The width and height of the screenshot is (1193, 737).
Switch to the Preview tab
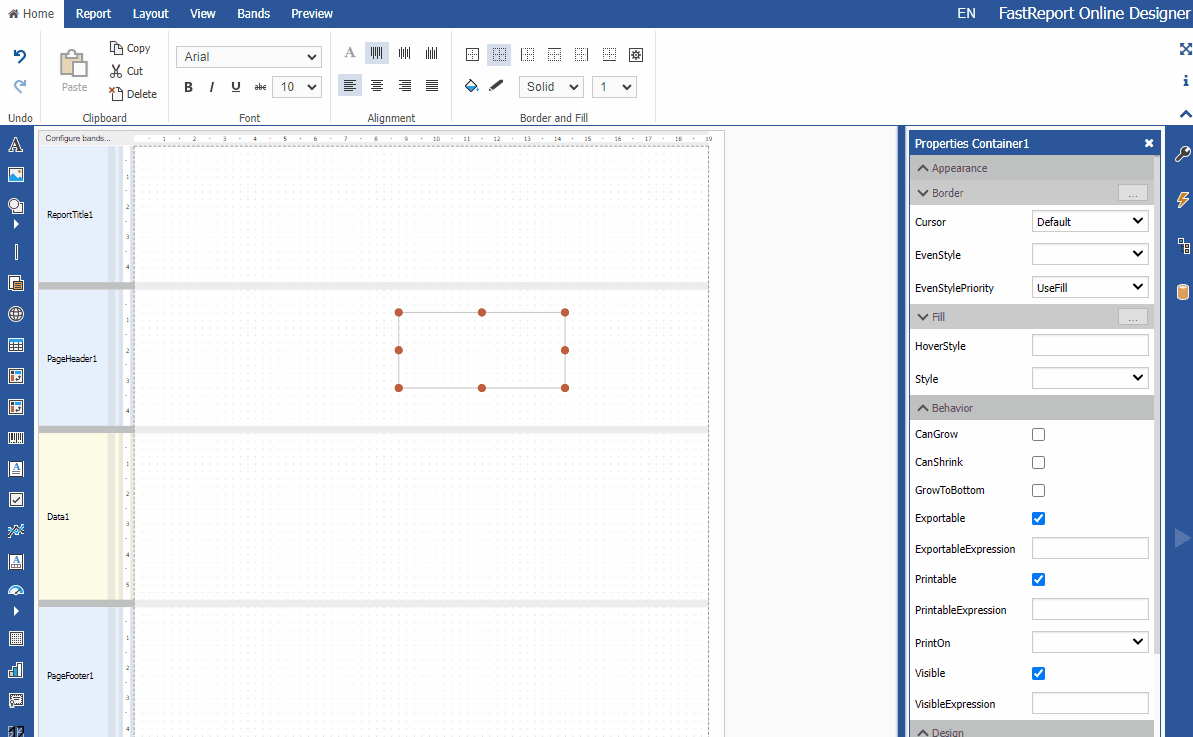(312, 14)
